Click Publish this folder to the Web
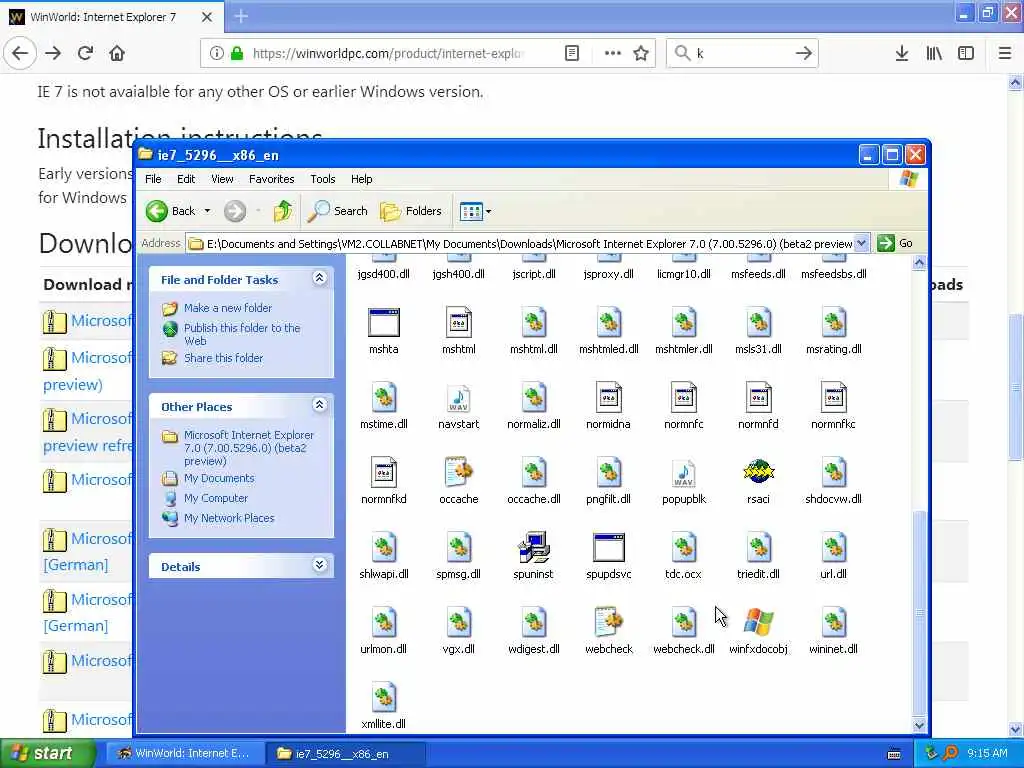The image size is (1024, 768). tap(242, 334)
